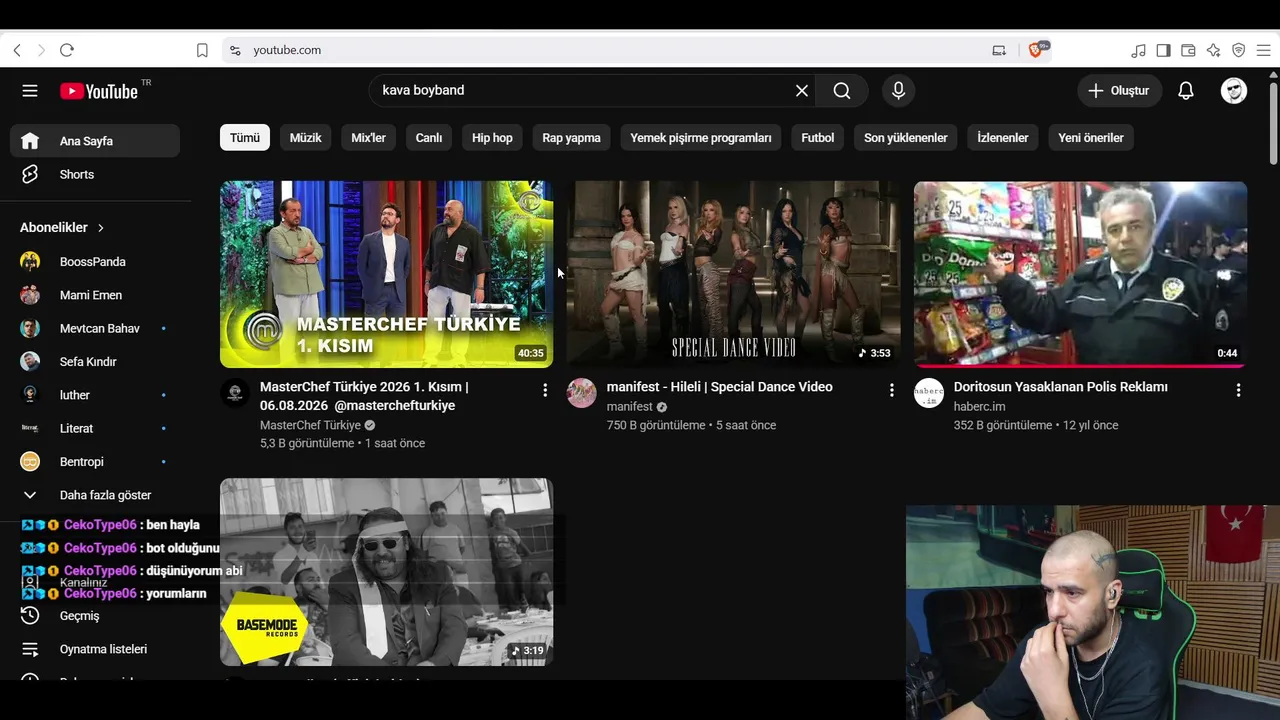The image size is (1280, 720).
Task: Bookmark this page in the browser toolbar
Action: (202, 50)
